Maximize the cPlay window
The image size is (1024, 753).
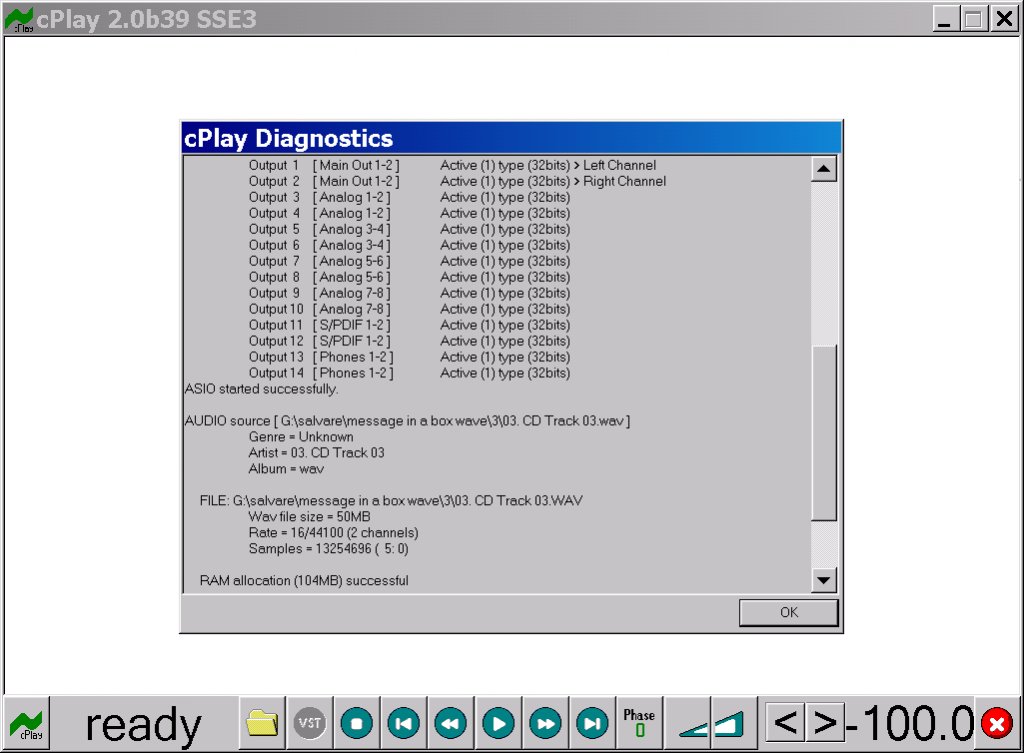coord(973,19)
